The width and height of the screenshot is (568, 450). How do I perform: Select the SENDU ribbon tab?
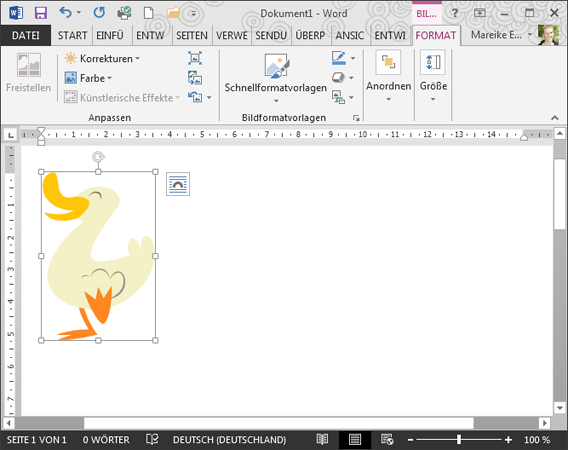click(271, 36)
